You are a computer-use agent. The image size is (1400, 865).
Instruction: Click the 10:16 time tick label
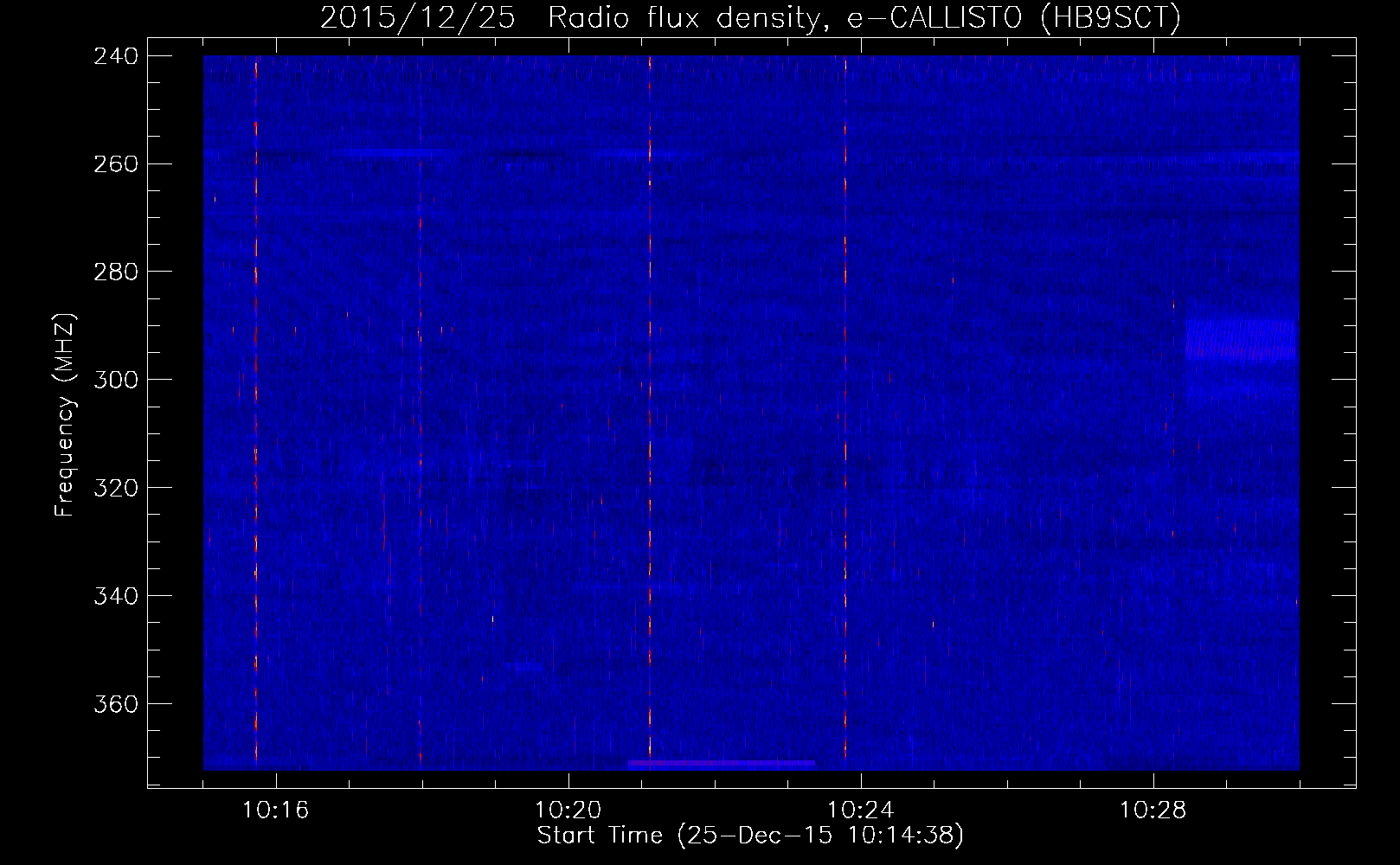[276, 811]
